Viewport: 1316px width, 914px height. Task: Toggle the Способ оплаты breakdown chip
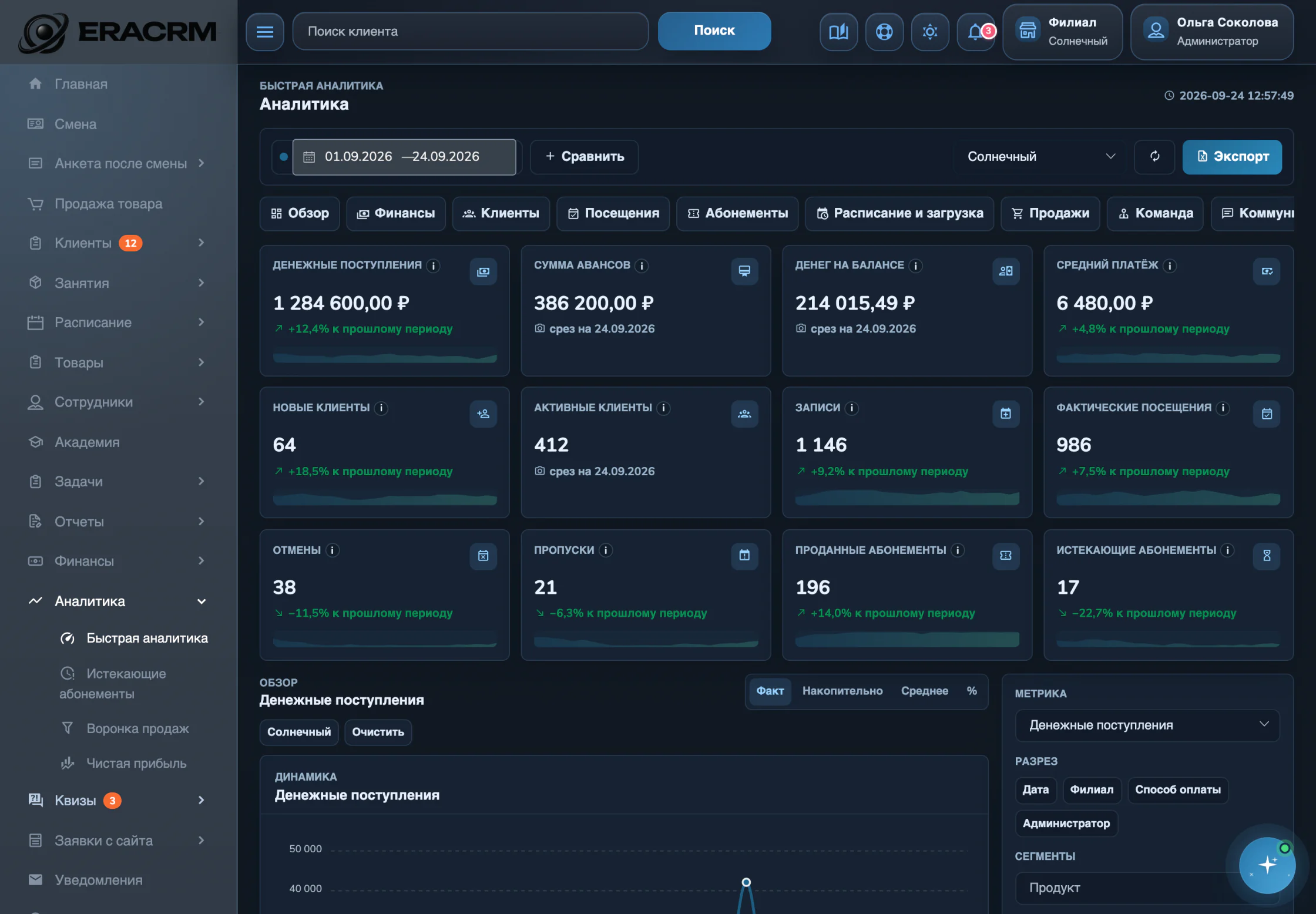pyautogui.click(x=1177, y=790)
